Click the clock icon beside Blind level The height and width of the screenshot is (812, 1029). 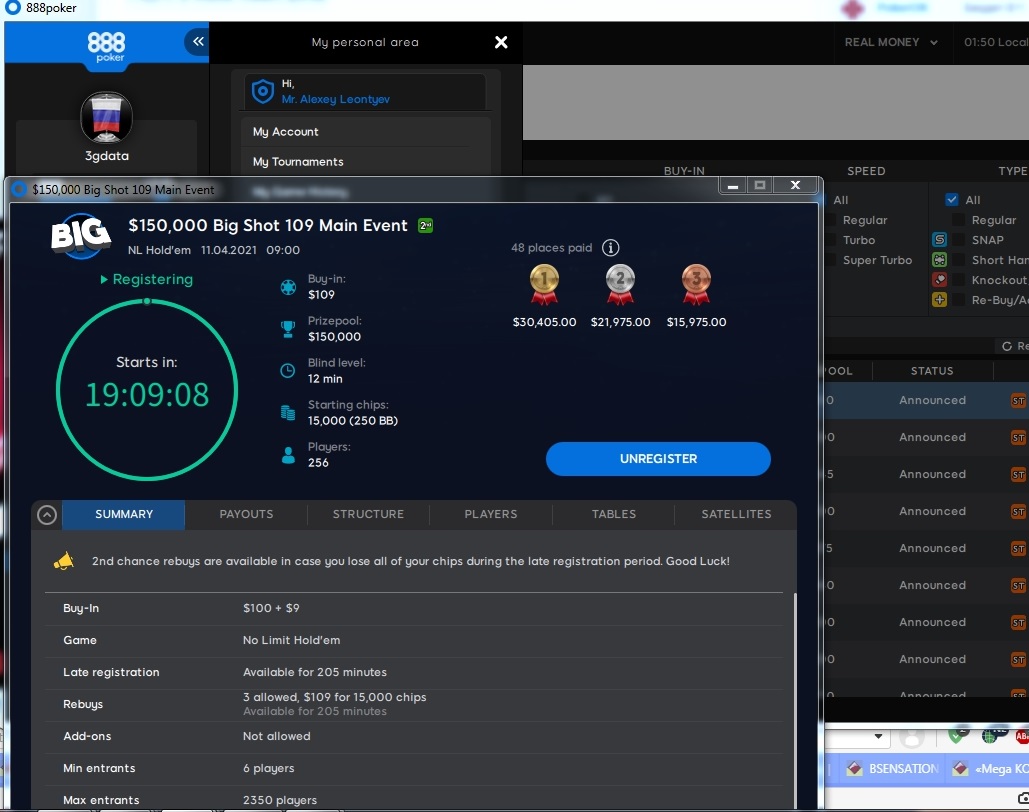click(x=288, y=371)
